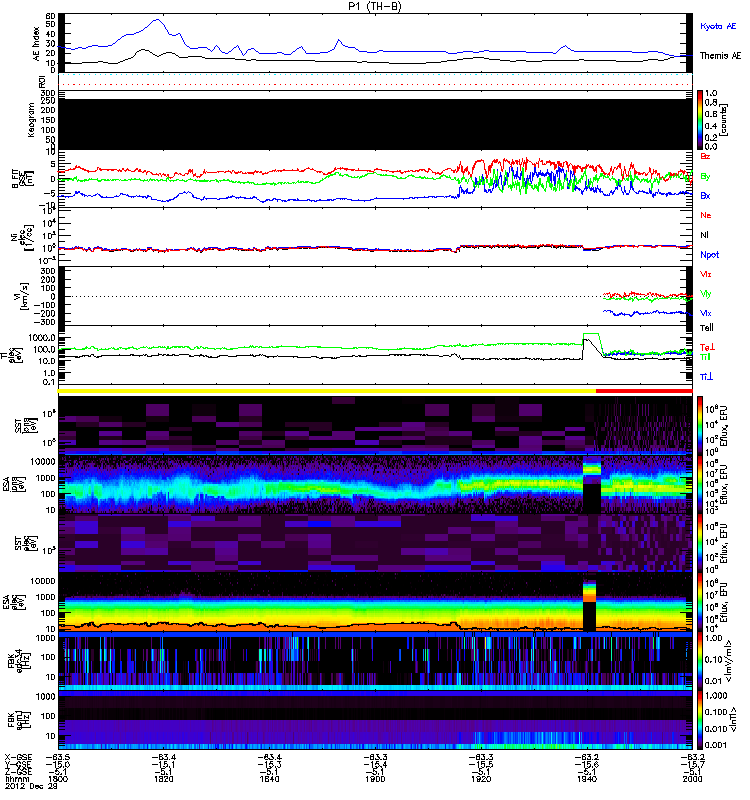Click the ROI axis label
The width and height of the screenshot is (750, 800).
tap(42, 81)
